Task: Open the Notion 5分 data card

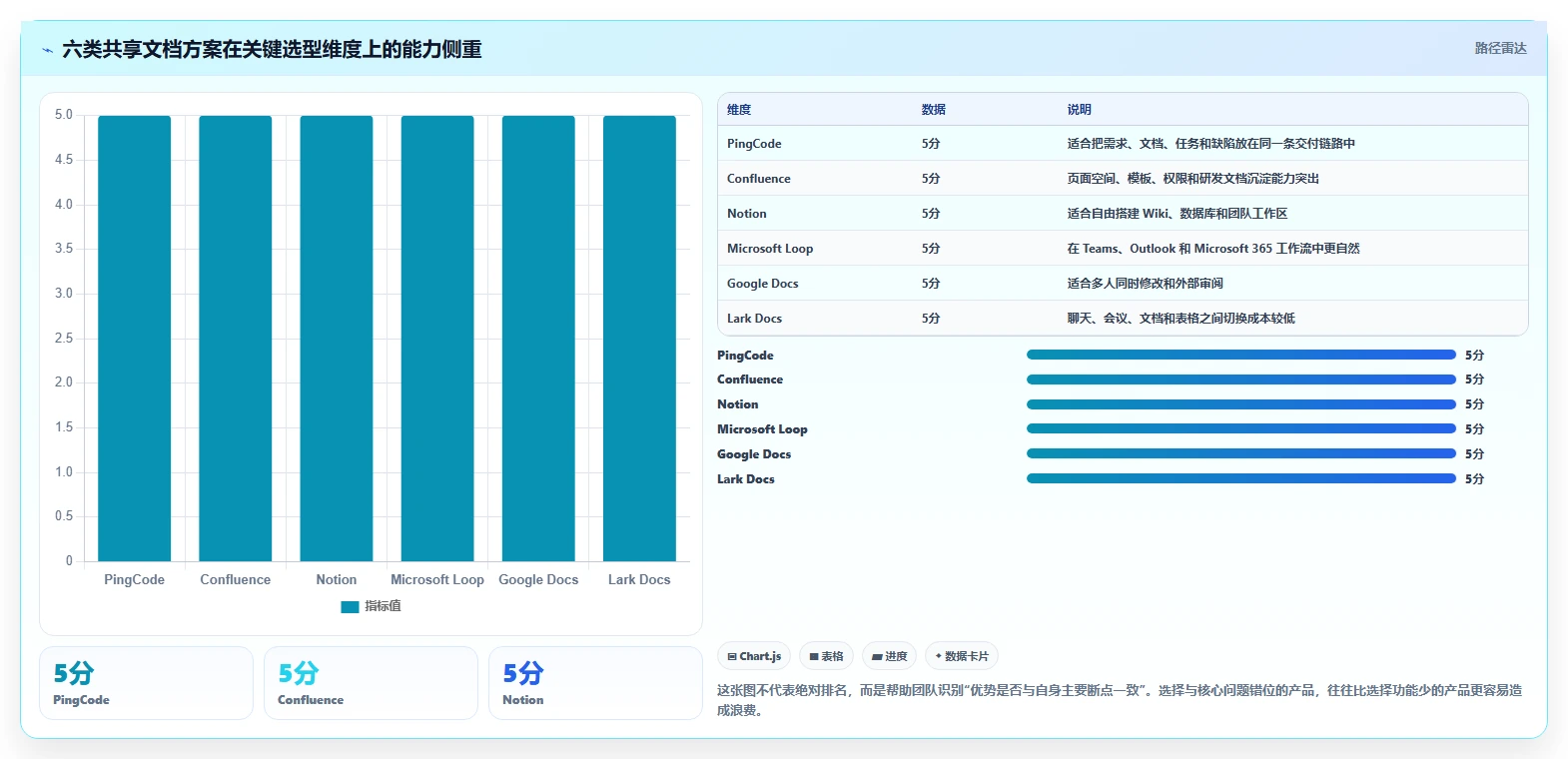Action: 595,683
